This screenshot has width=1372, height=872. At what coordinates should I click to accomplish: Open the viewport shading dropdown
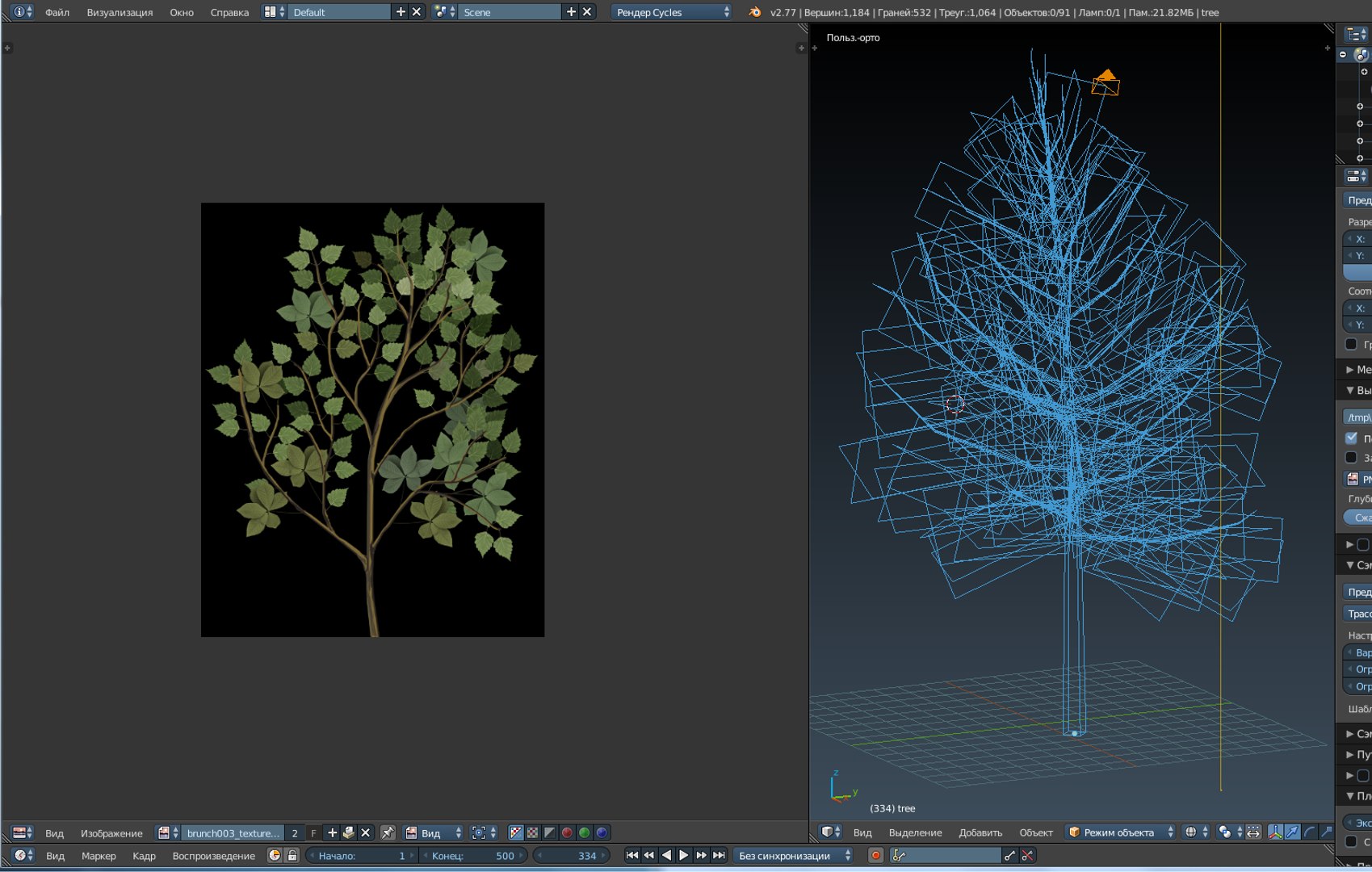[x=1195, y=832]
